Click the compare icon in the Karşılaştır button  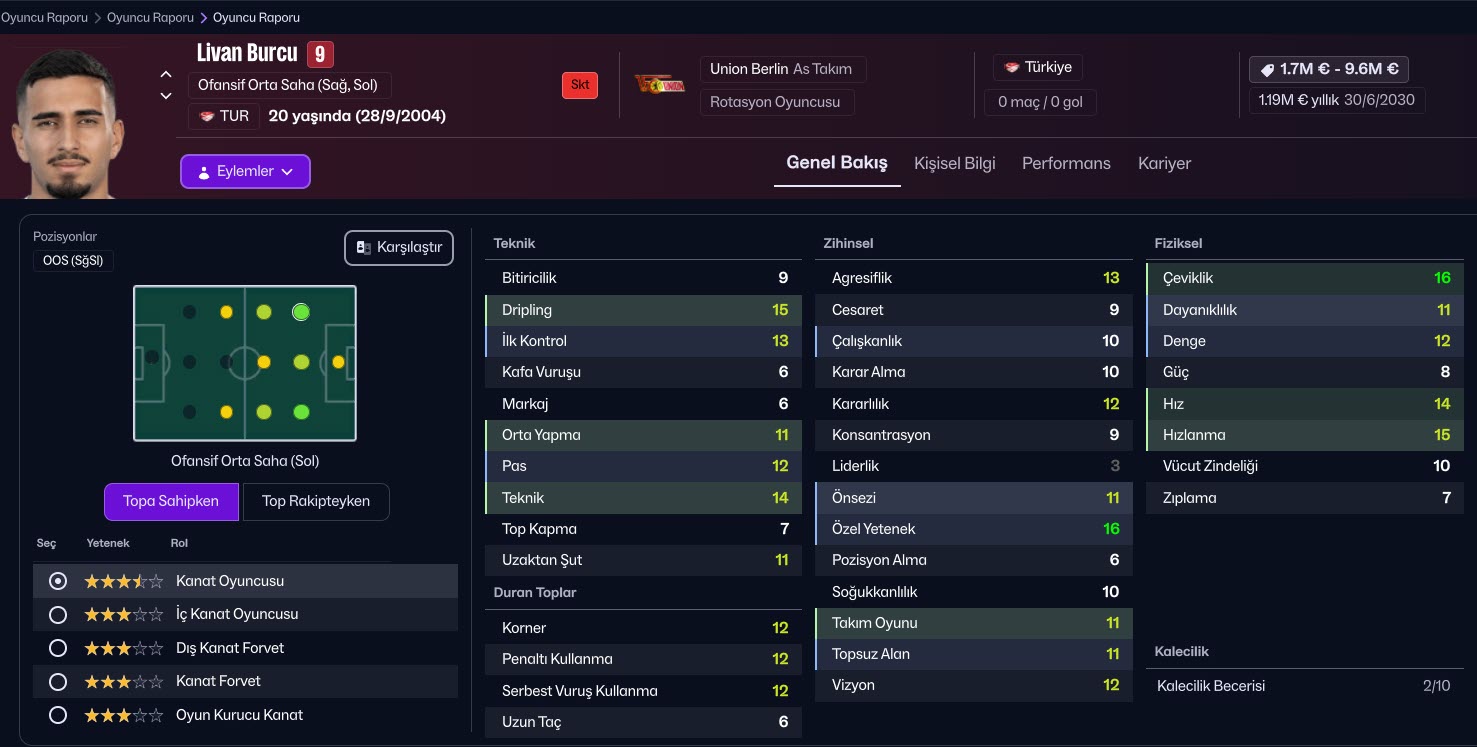pyautogui.click(x=364, y=248)
